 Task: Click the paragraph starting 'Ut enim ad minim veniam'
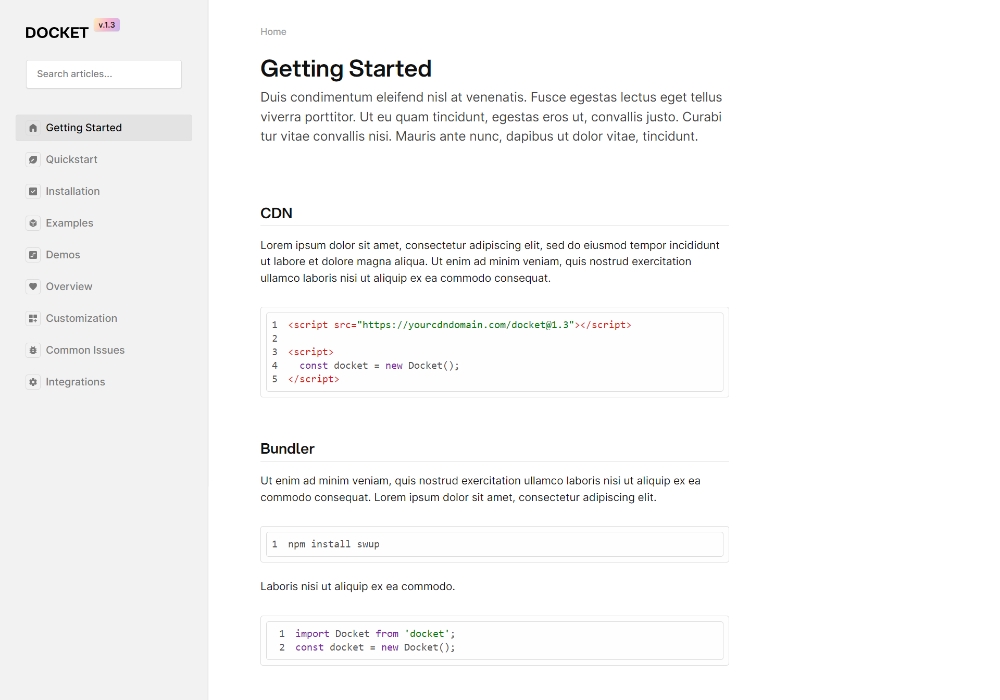coord(480,489)
